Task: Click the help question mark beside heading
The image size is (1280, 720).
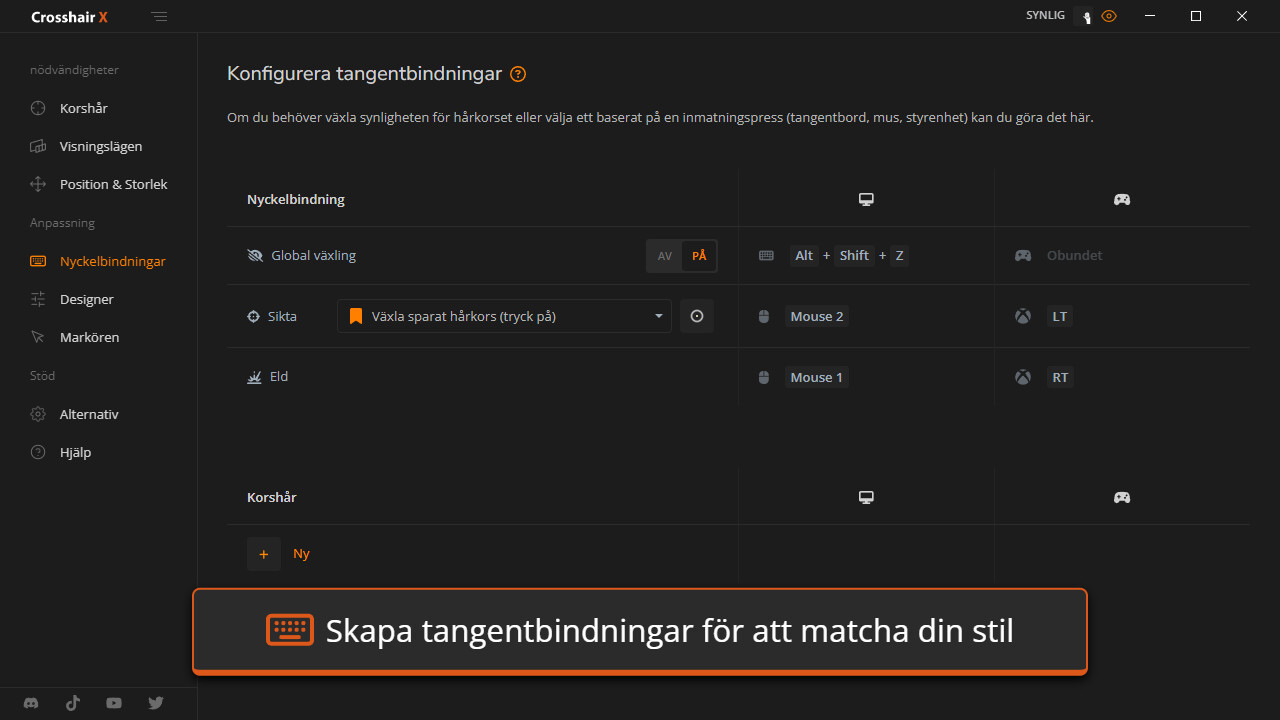Action: (x=518, y=74)
